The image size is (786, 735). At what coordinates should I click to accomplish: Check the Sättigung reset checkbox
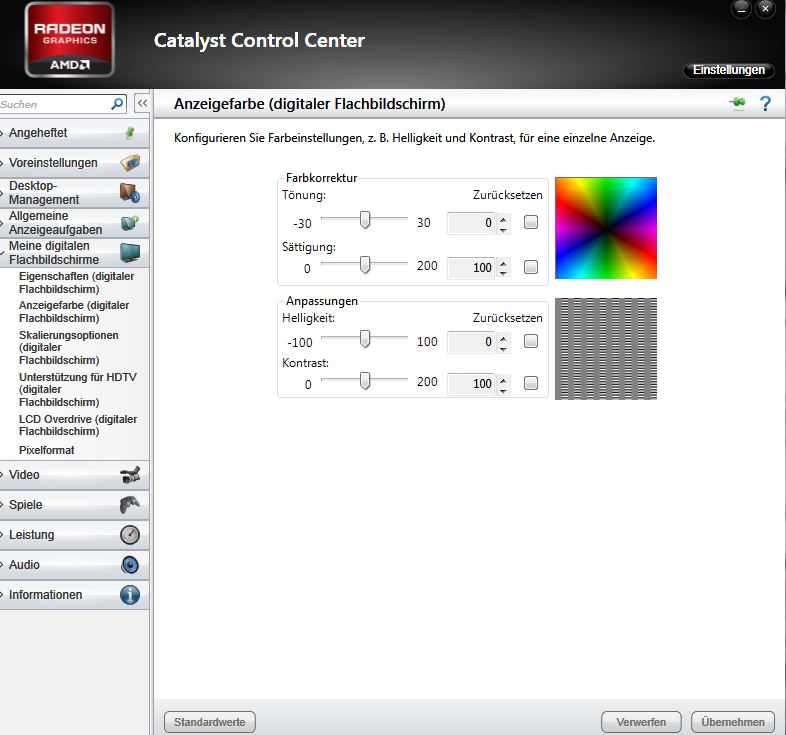[x=531, y=267]
